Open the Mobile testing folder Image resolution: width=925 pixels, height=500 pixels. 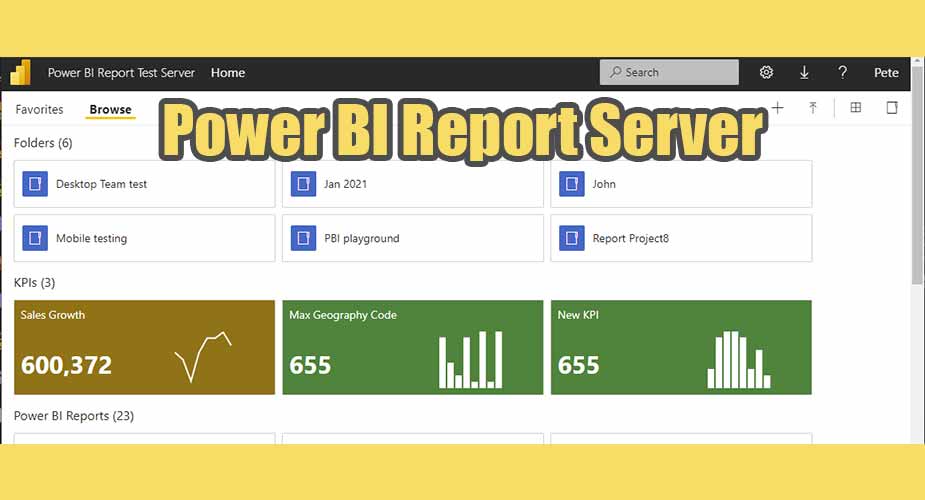(x=145, y=238)
